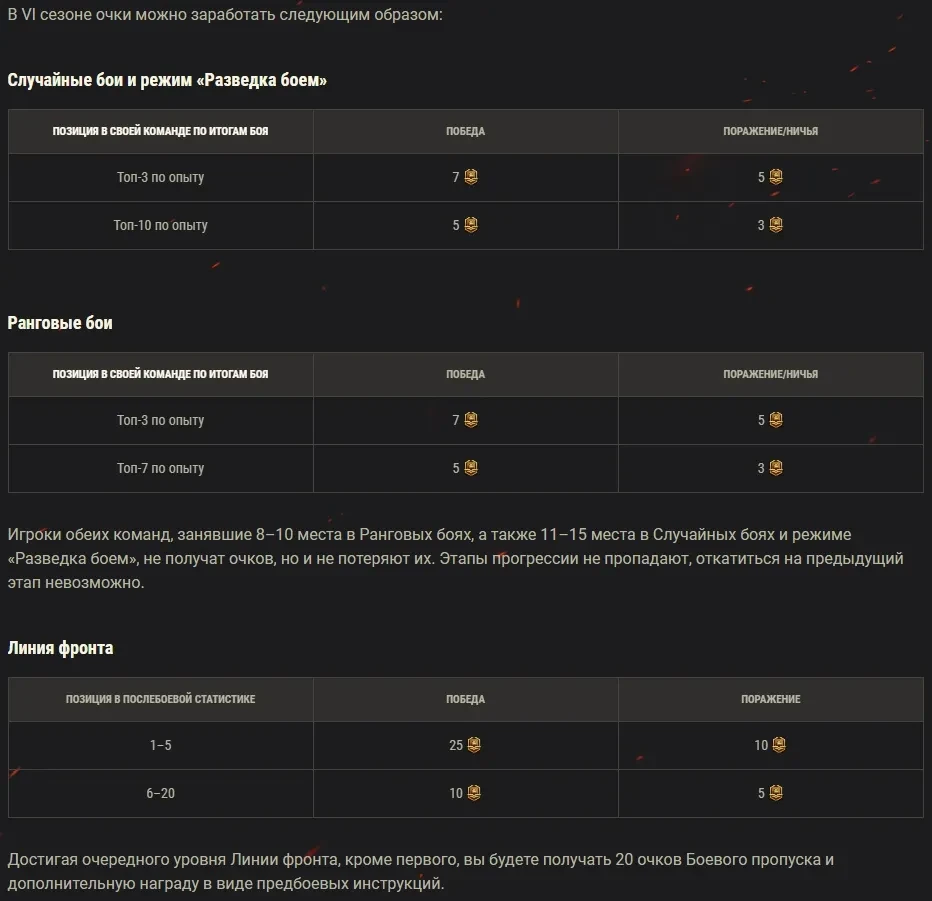The width and height of the screenshot is (932, 901).
Task: Click points icon beside 7 in Случайные бои table
Action: click(471, 177)
